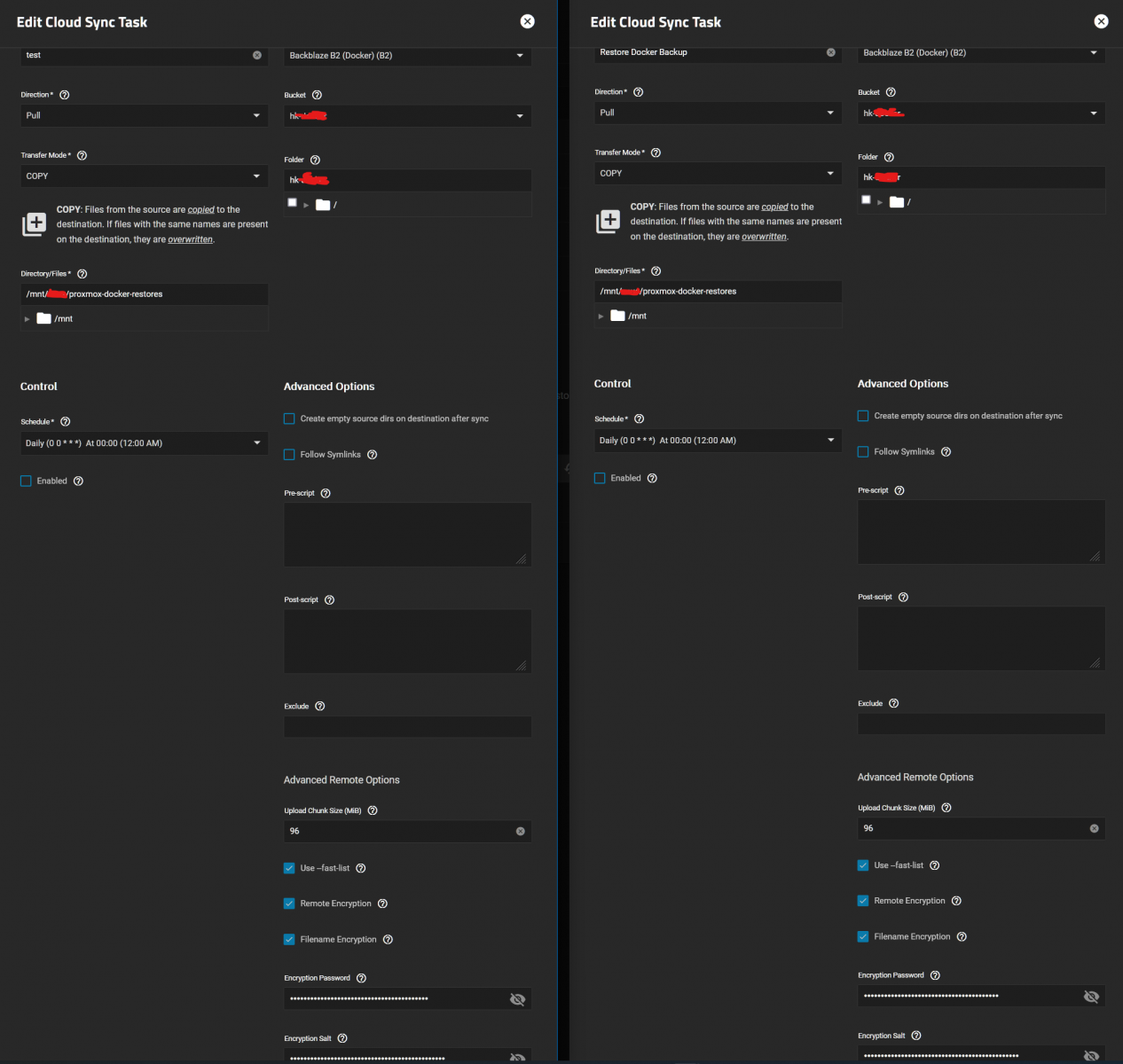1123x1064 pixels.
Task: Close the right Edit Cloud Sync Task dialog
Action: tap(1101, 21)
